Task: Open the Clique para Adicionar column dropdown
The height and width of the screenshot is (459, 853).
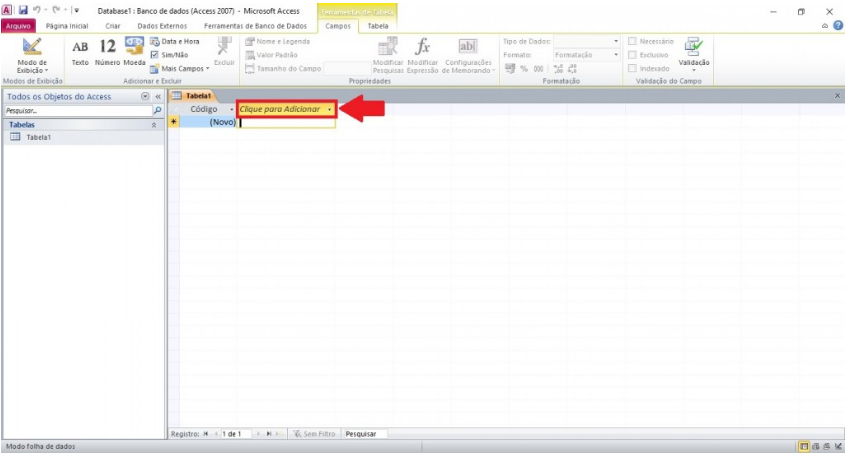Action: [x=330, y=108]
